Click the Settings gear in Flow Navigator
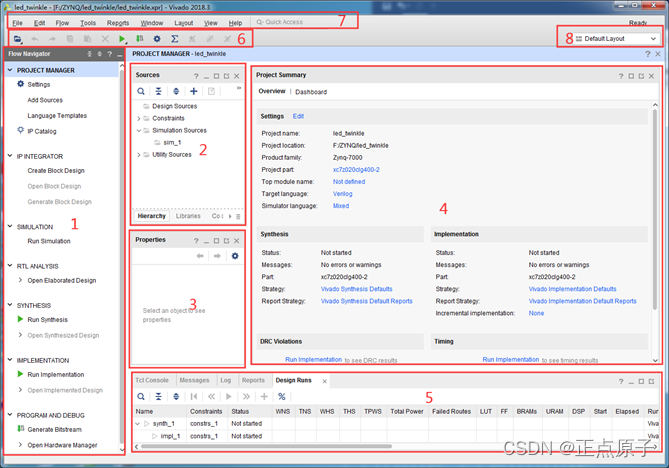The width and height of the screenshot is (669, 468). (20, 84)
